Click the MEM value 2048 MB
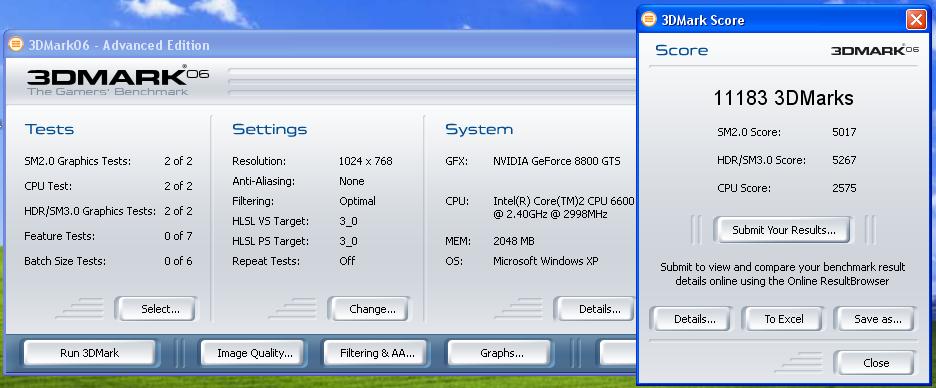 pyautogui.click(x=513, y=241)
